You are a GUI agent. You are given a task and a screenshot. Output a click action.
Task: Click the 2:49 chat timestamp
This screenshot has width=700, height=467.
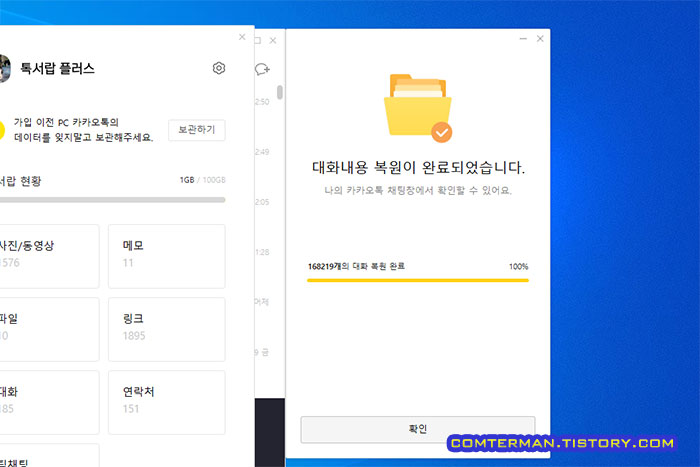click(262, 152)
